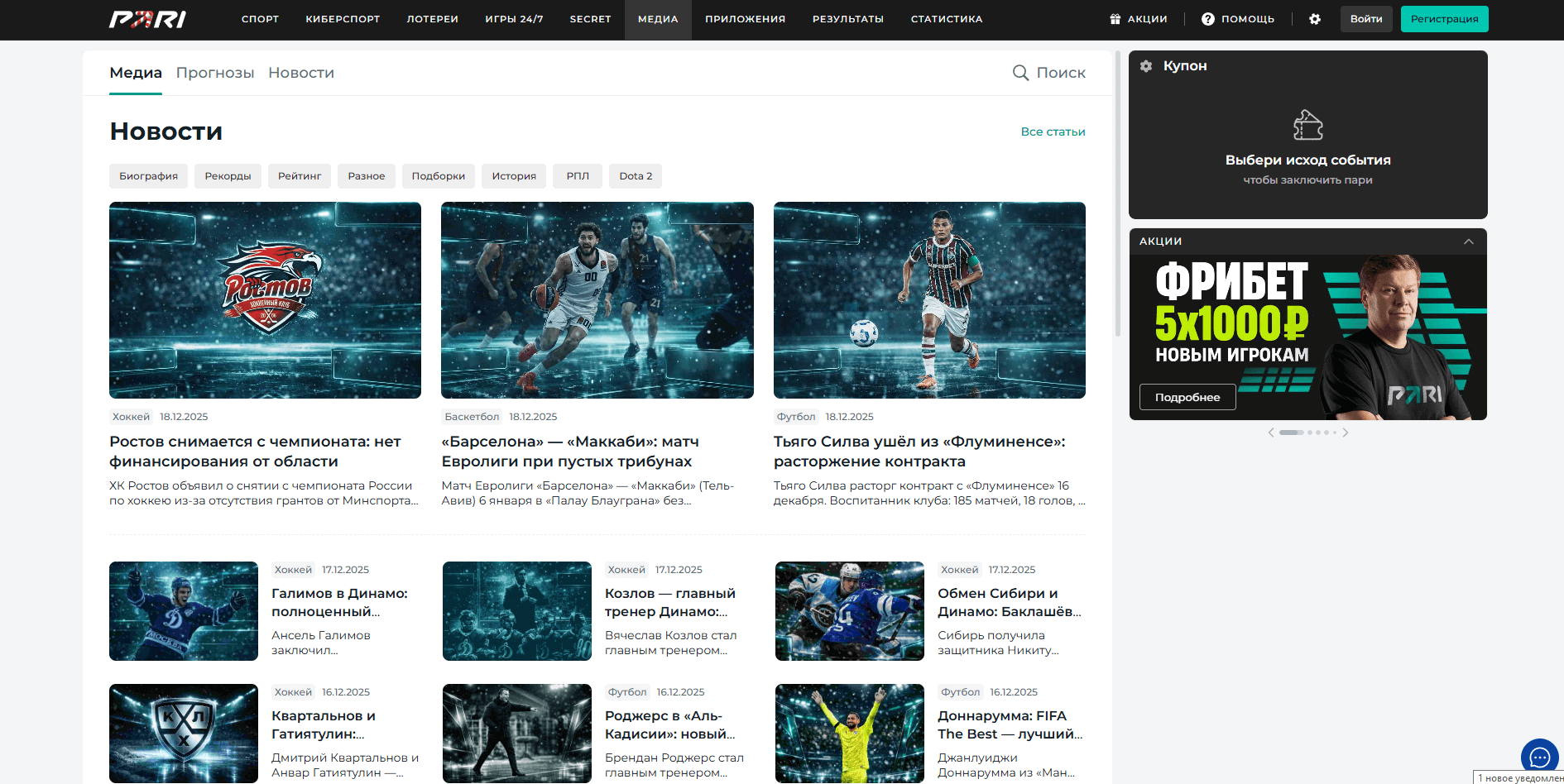Select the first promo carousel indicator
1564x784 pixels.
(1291, 433)
